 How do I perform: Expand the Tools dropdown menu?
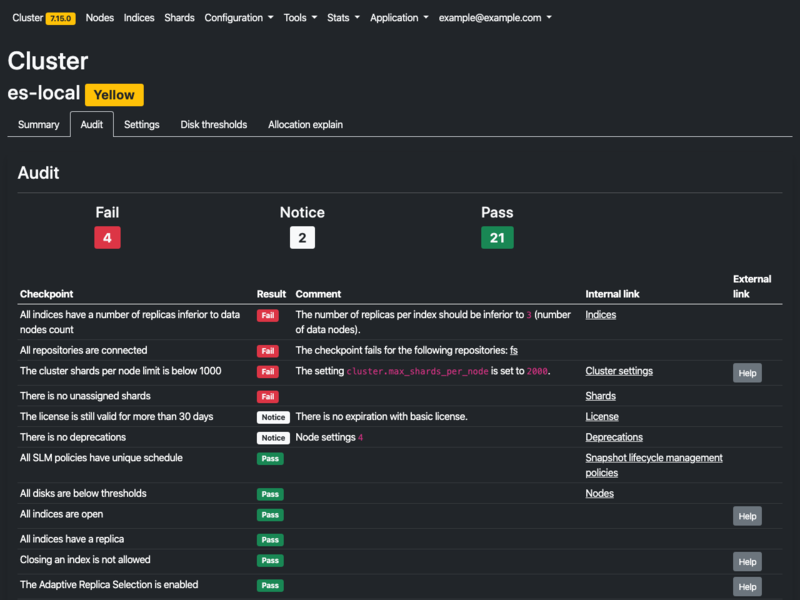coord(300,18)
